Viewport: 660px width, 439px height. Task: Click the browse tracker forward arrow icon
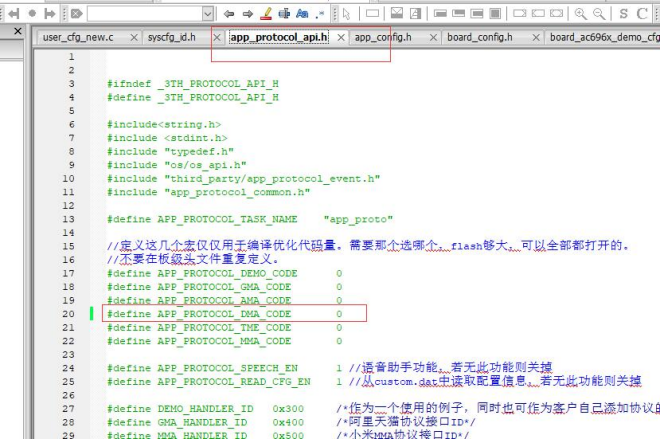50,14
